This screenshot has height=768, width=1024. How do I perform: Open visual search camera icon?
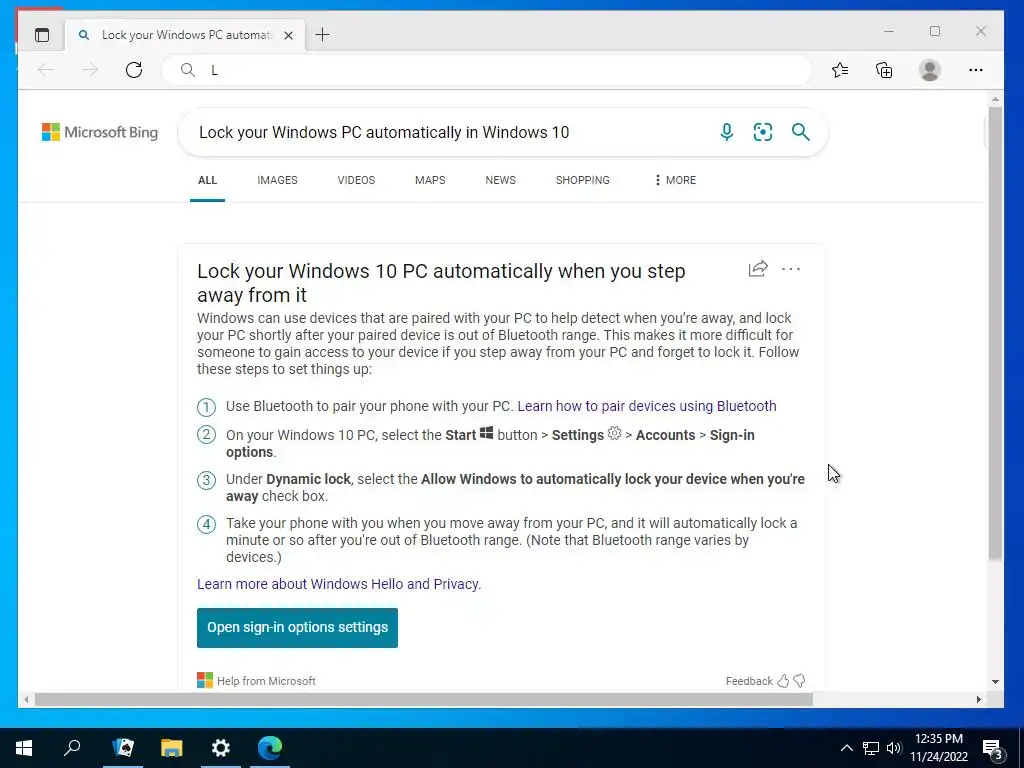tap(763, 132)
